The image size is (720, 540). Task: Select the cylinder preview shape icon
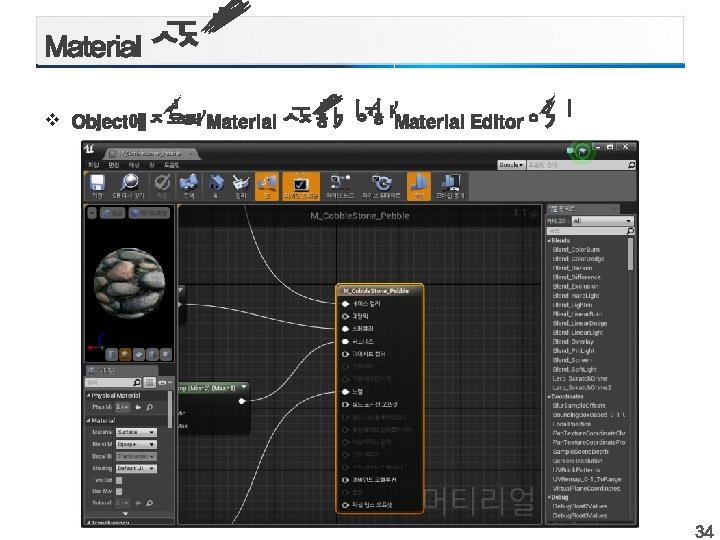point(111,354)
